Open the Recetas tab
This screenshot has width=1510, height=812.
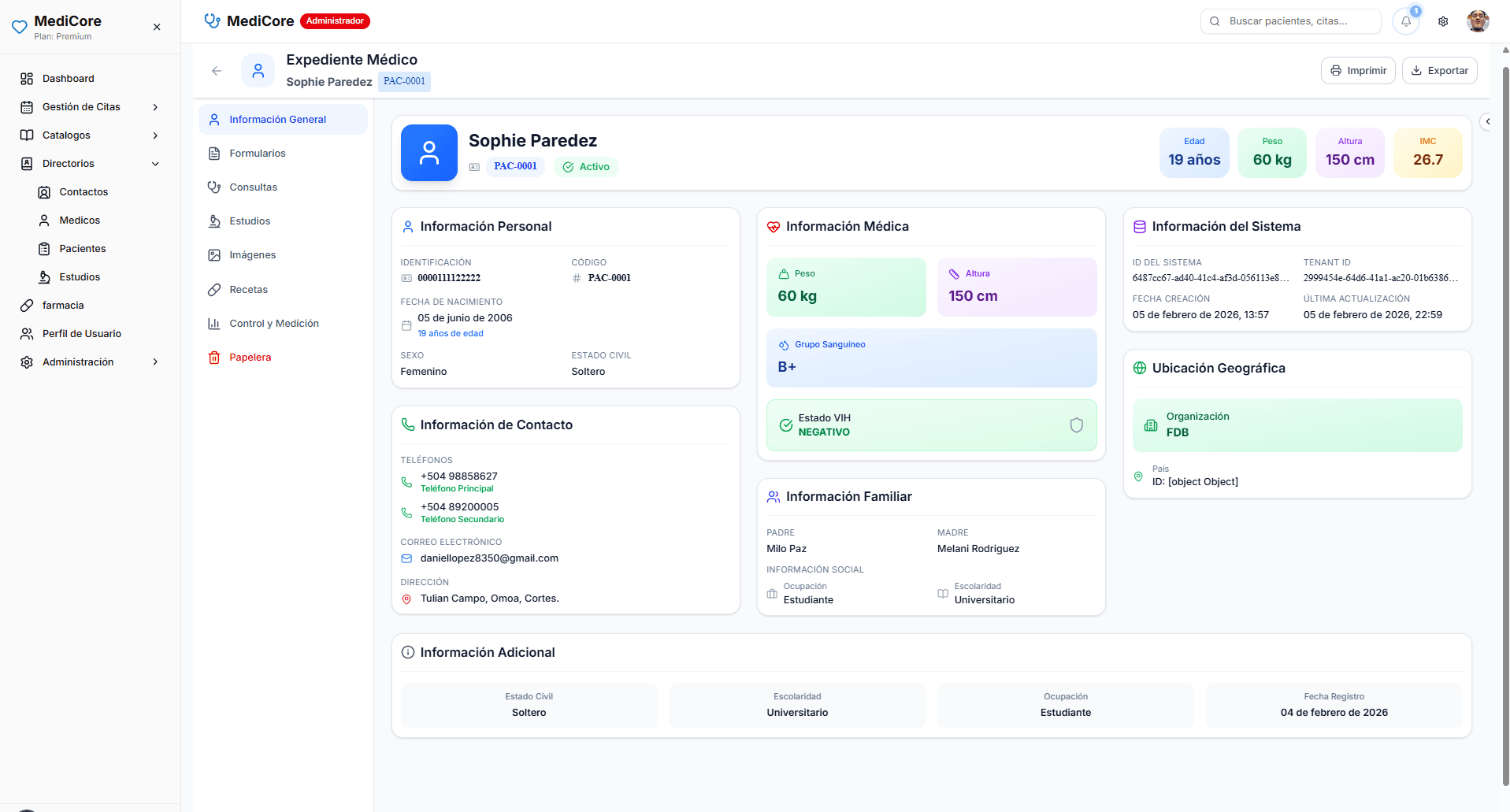248,290
